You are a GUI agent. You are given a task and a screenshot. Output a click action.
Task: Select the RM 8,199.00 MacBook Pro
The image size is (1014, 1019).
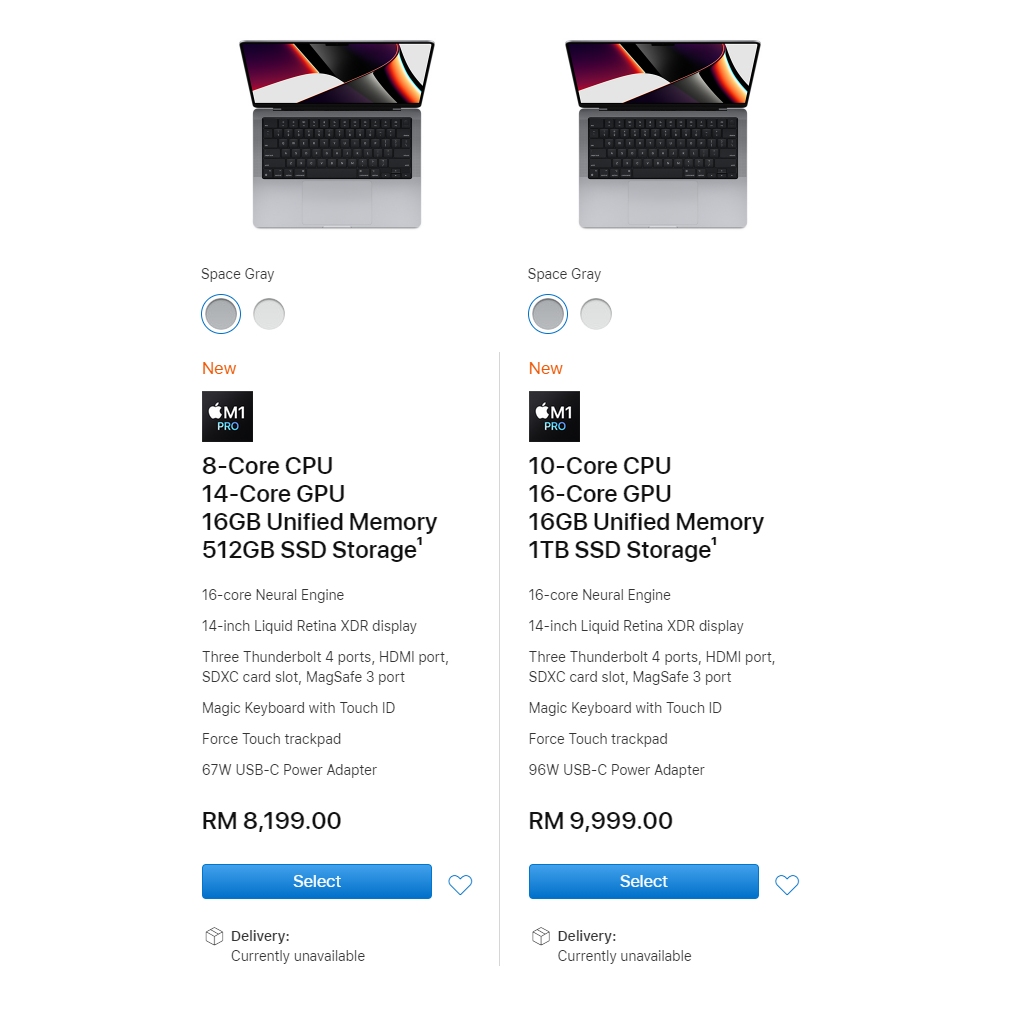coord(317,881)
